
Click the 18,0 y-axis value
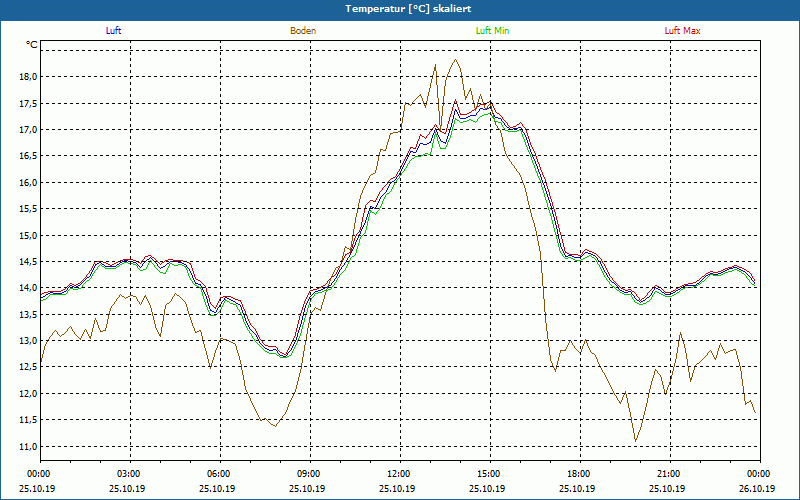tap(29, 77)
